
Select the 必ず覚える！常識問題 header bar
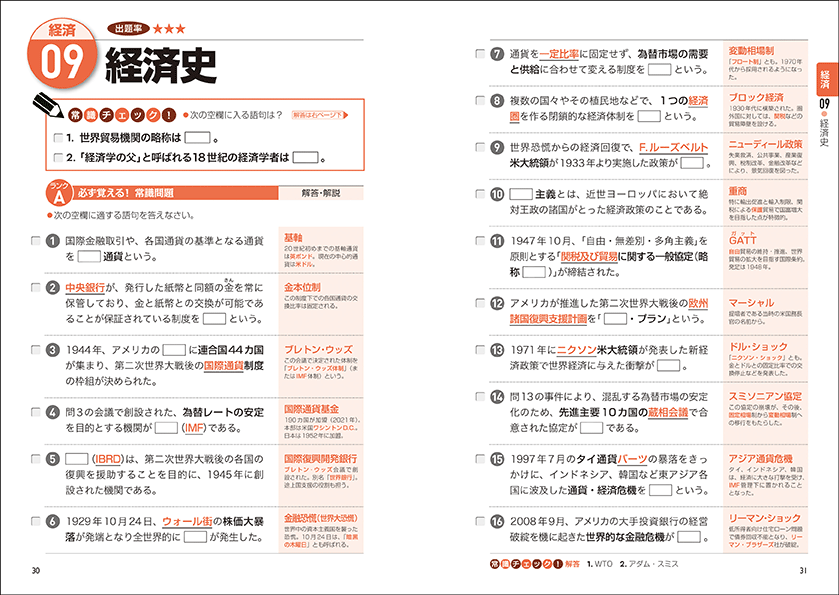pos(174,193)
